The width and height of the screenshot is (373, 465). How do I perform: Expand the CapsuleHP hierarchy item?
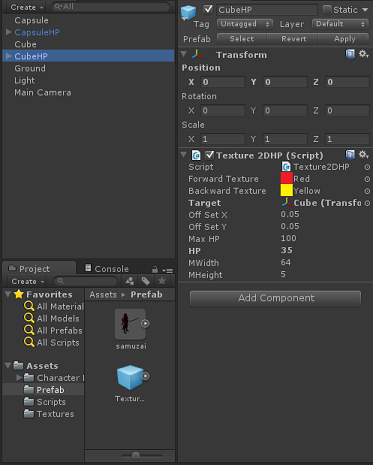[9, 32]
